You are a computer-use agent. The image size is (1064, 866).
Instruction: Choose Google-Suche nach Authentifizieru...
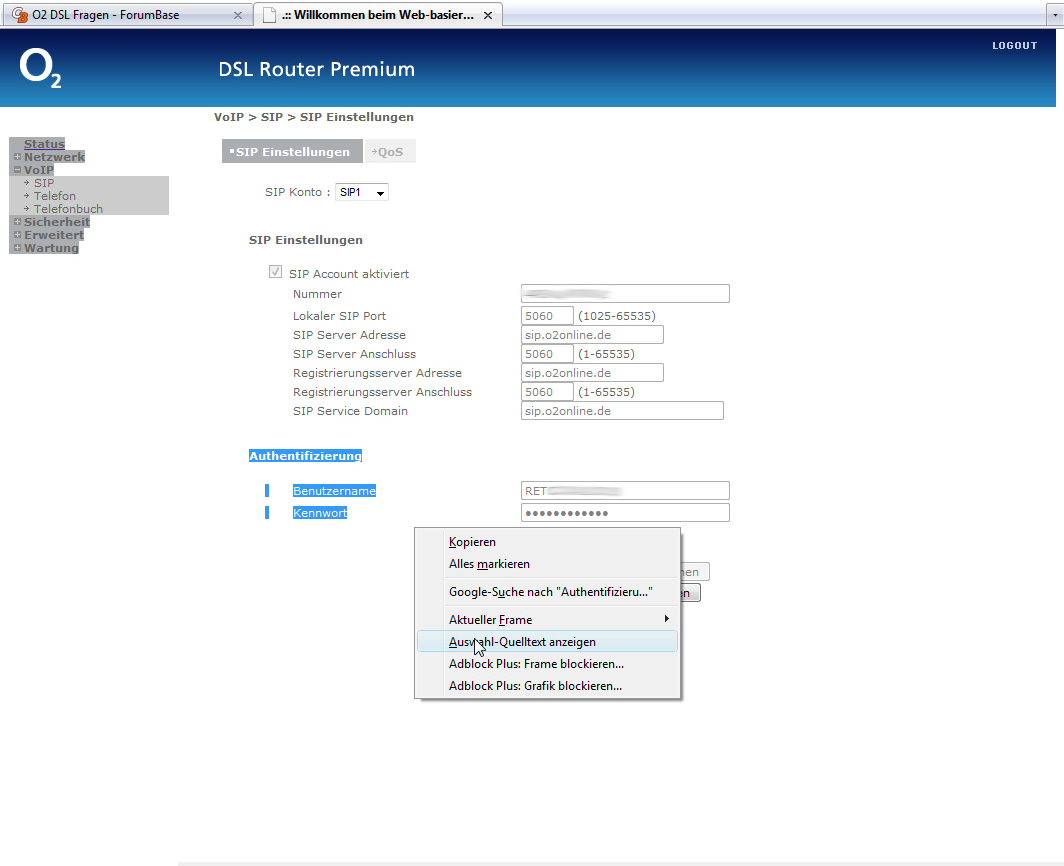[x=547, y=592]
